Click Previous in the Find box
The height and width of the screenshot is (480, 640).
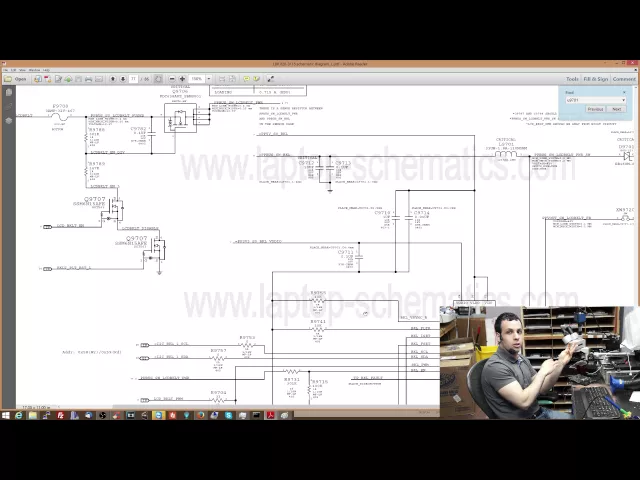(x=595, y=109)
